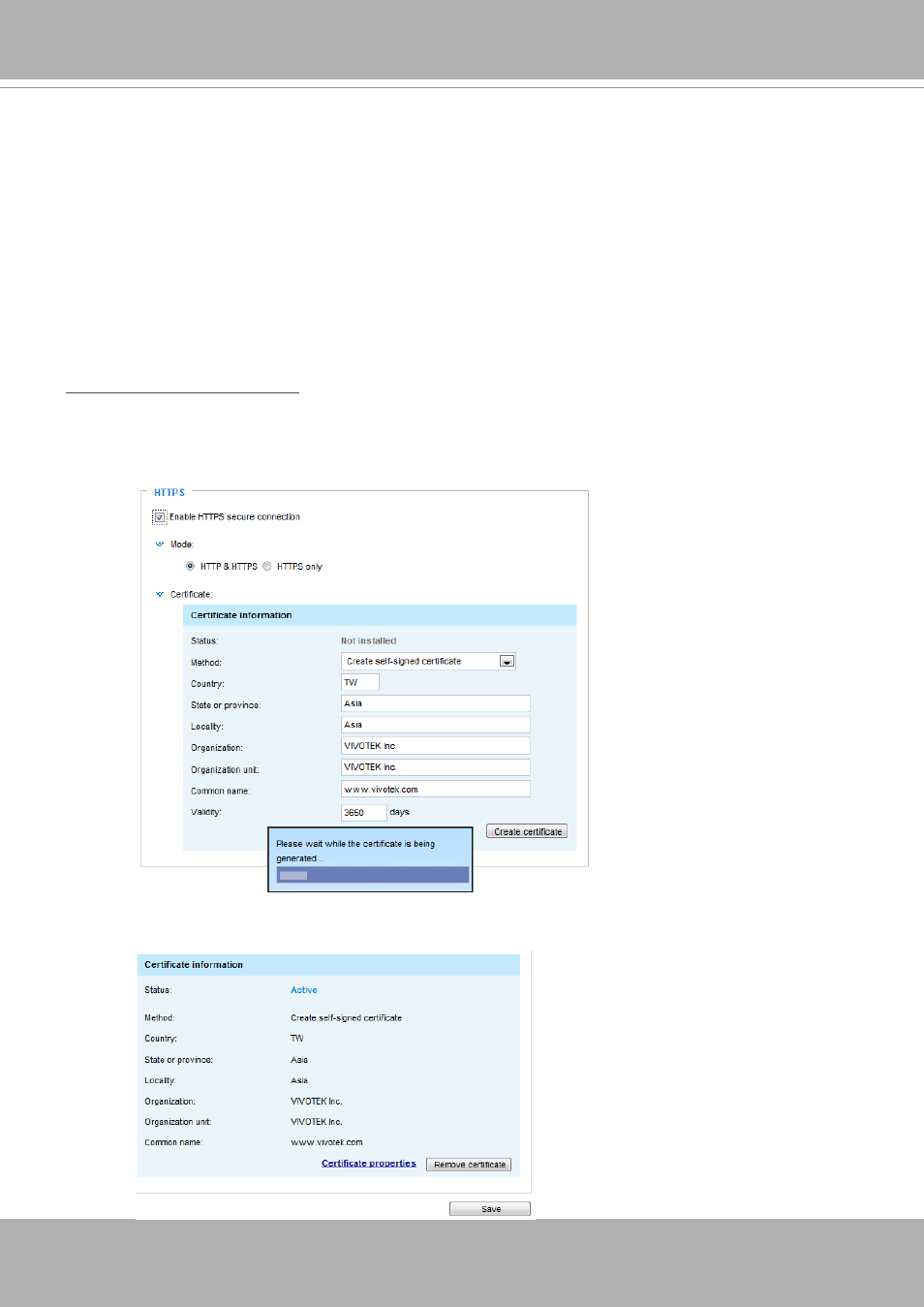Click the HTTPS section title

click(x=169, y=493)
